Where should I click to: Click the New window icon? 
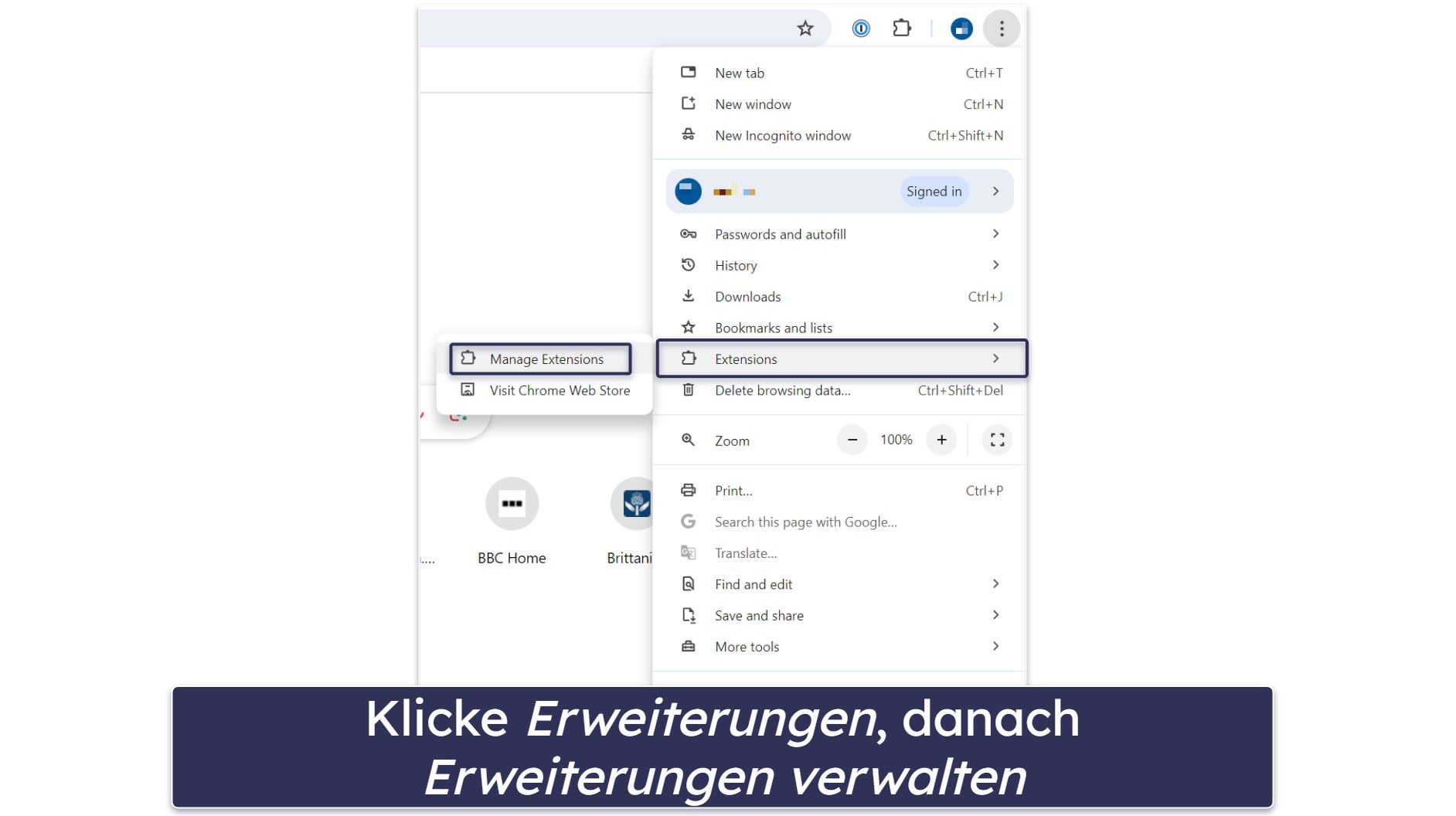688,104
